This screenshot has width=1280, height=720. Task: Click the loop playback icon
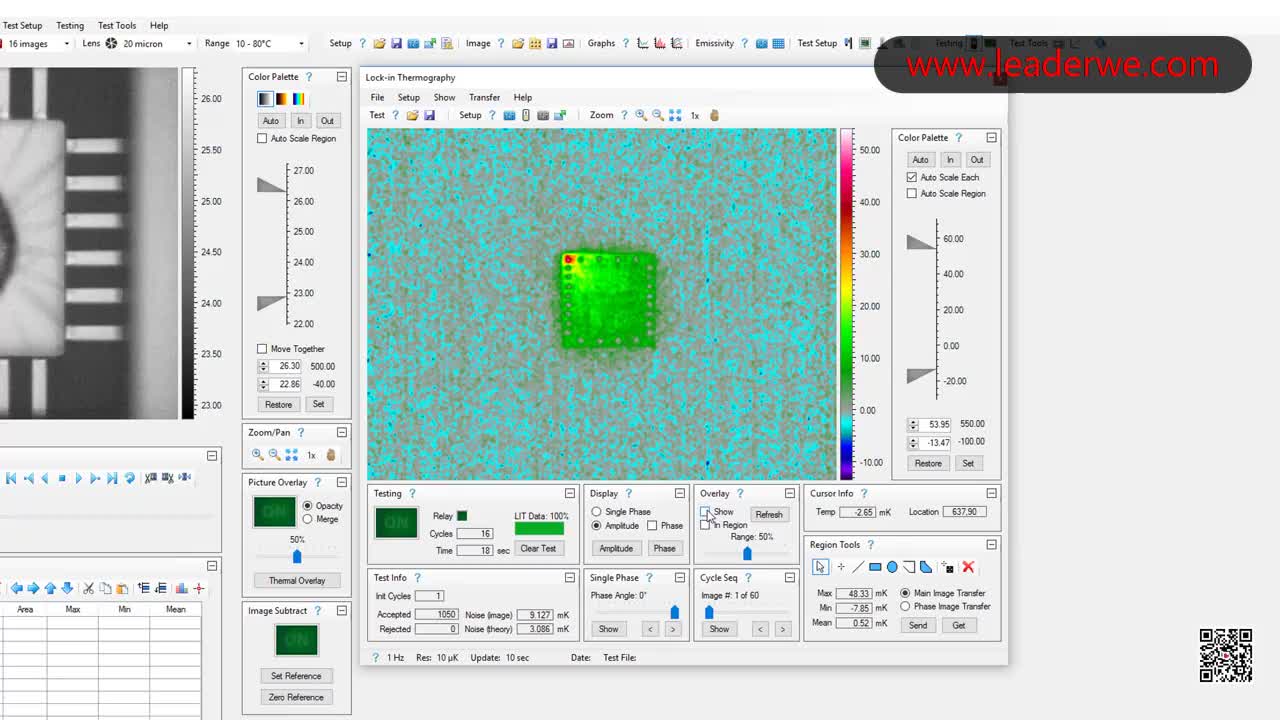129,478
